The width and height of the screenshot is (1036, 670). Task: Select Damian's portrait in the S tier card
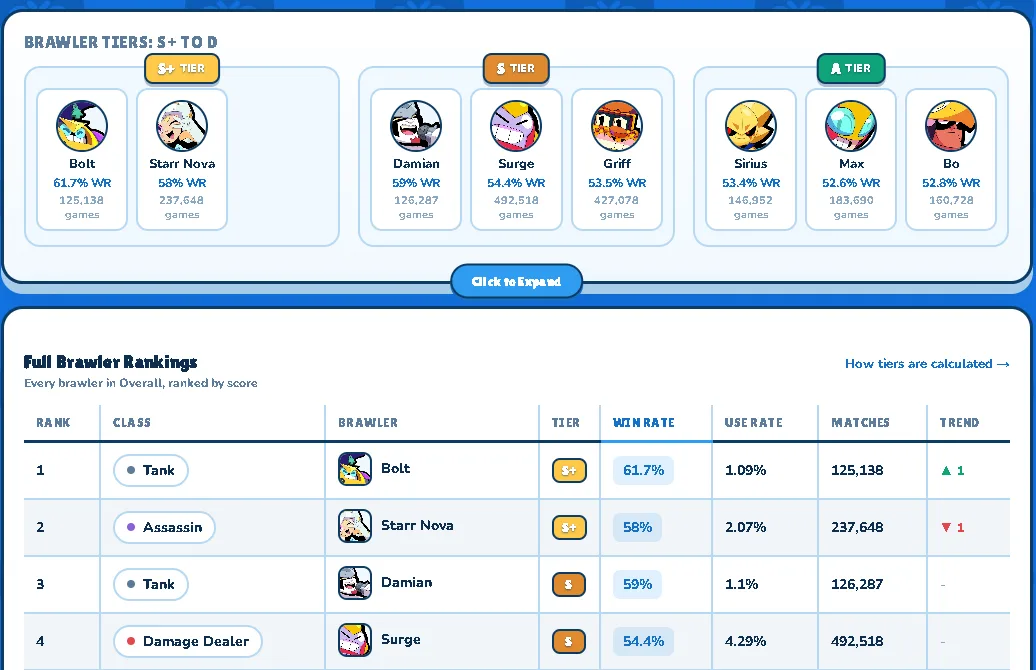tap(416, 126)
